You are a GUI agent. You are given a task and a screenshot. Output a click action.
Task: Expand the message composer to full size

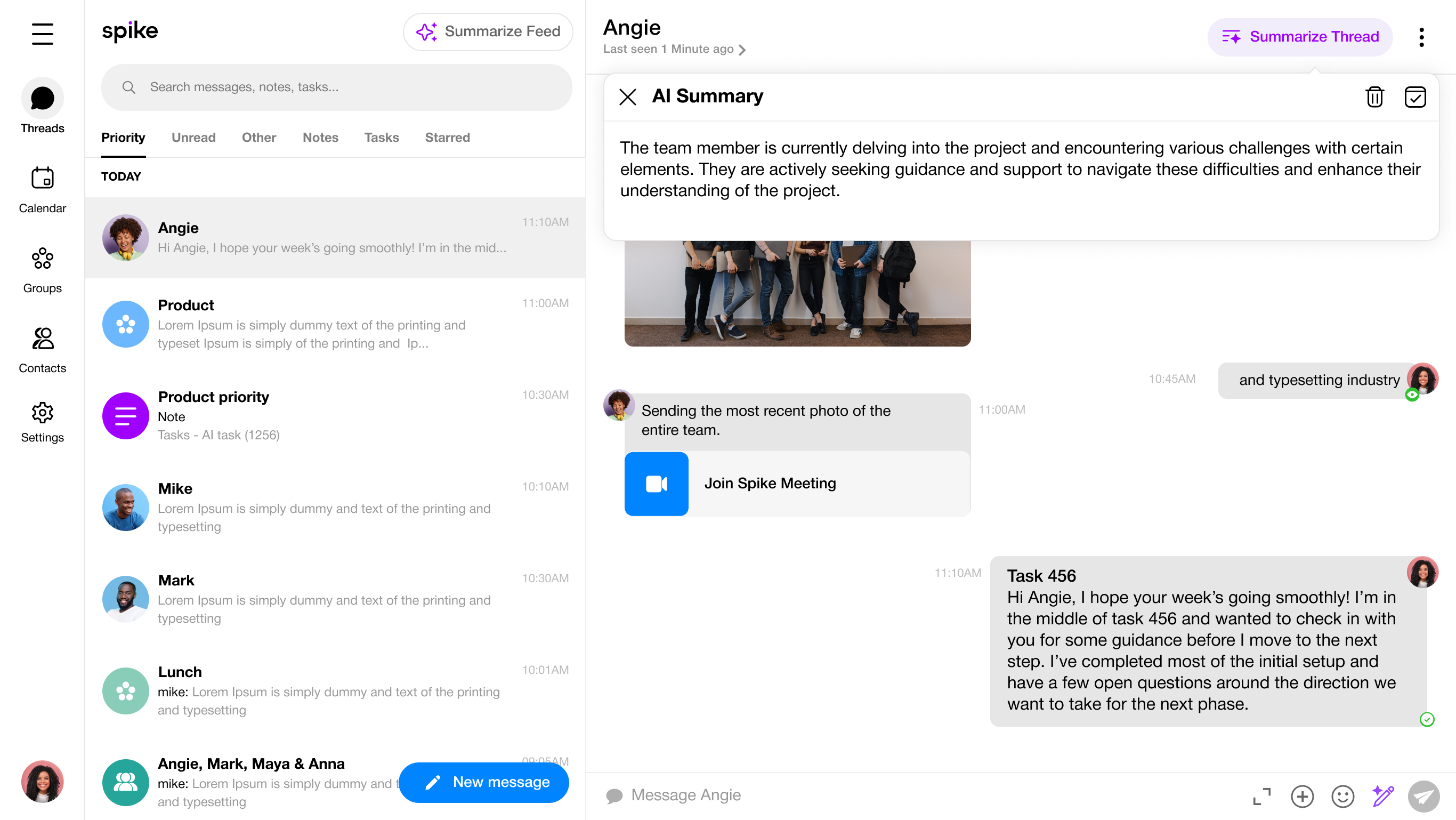[x=1261, y=796]
